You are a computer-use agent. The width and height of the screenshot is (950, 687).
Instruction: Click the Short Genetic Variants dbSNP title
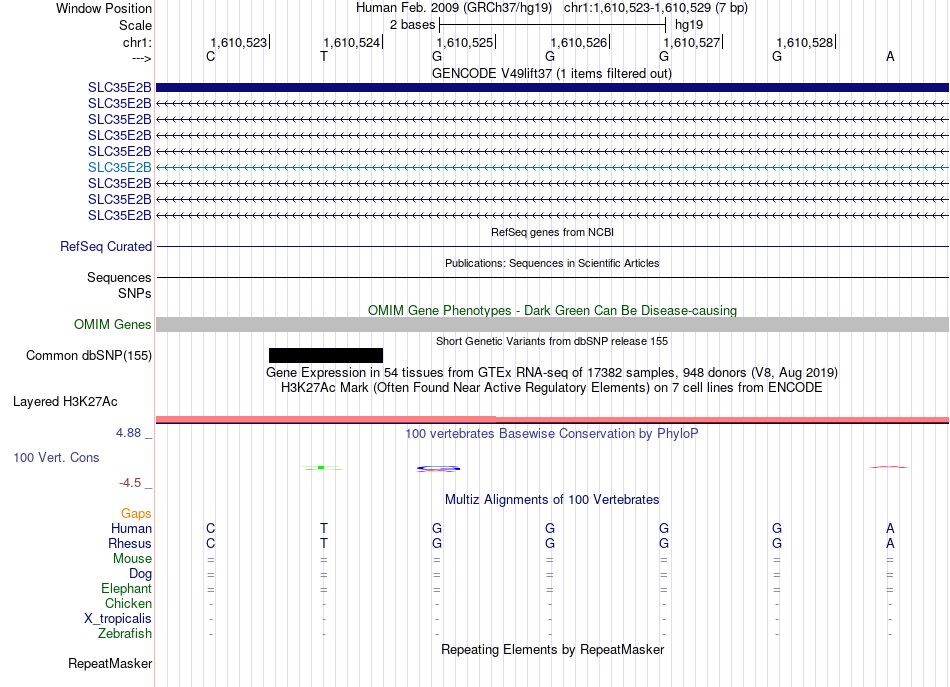[552, 341]
